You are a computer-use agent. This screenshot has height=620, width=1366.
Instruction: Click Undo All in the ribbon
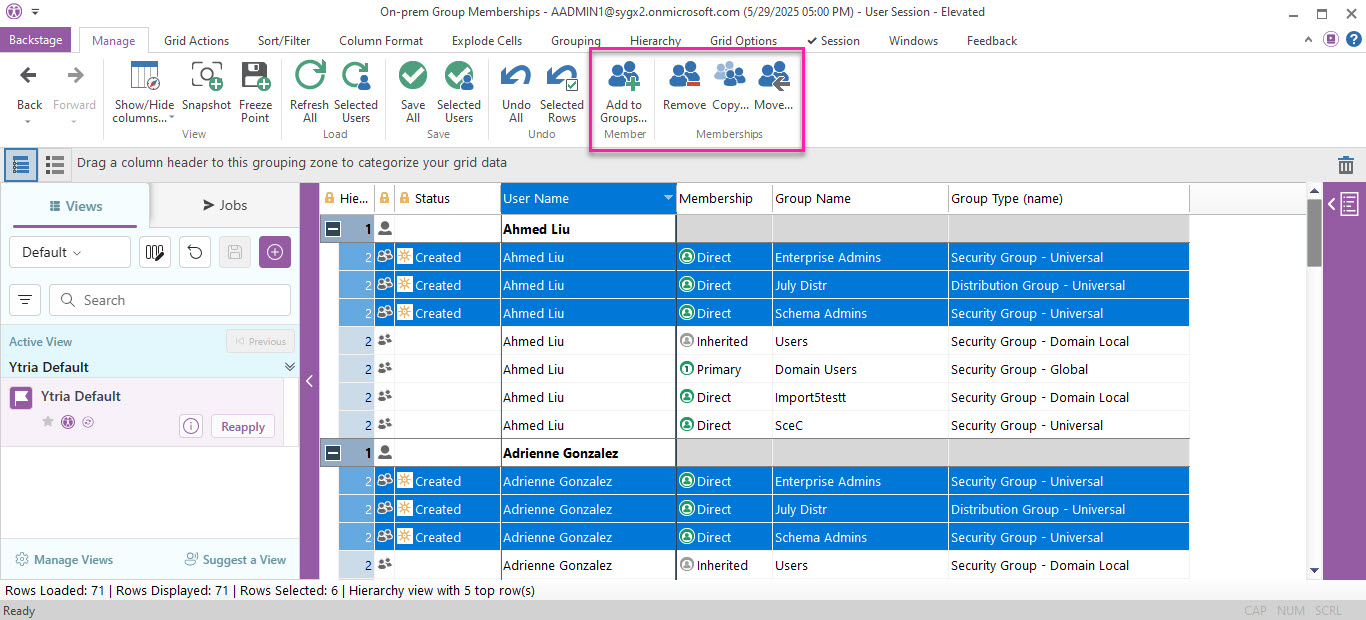(x=516, y=78)
